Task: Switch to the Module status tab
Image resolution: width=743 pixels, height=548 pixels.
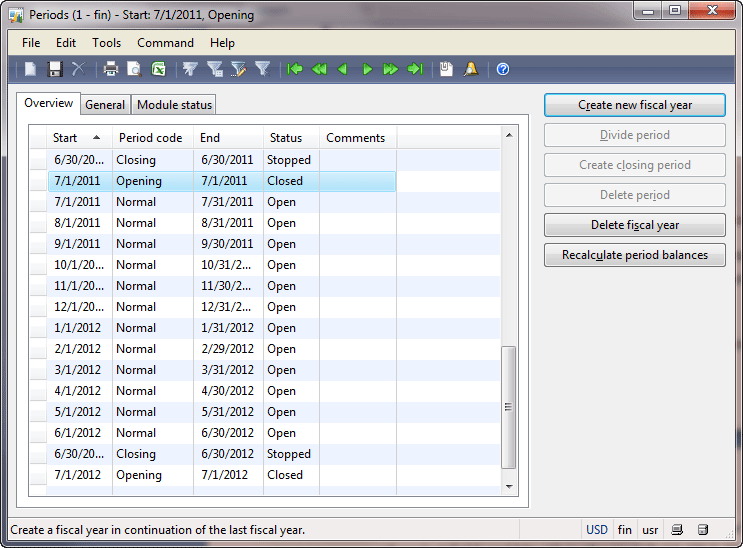Action: [x=174, y=105]
